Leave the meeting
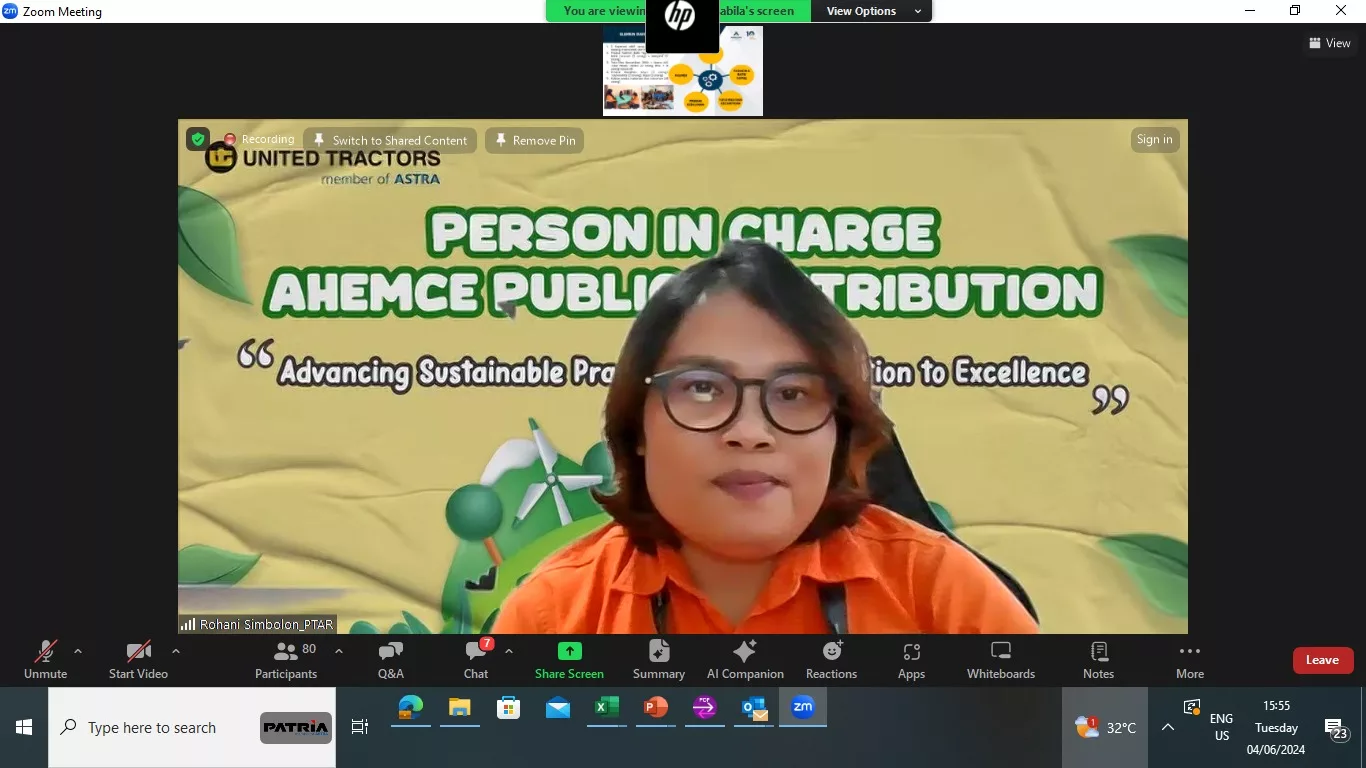The height and width of the screenshot is (768, 1366). 1322,660
